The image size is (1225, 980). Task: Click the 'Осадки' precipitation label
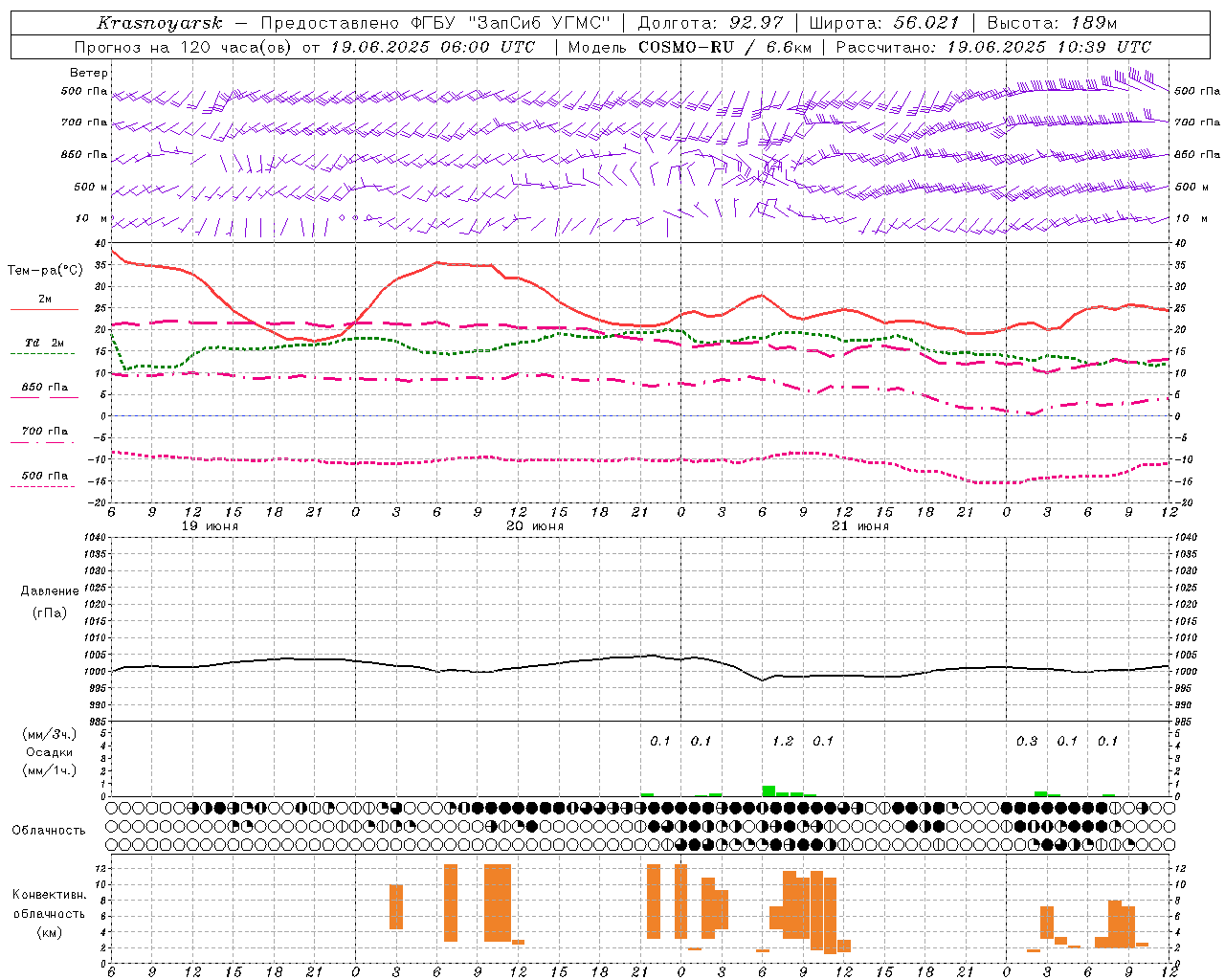[x=49, y=752]
